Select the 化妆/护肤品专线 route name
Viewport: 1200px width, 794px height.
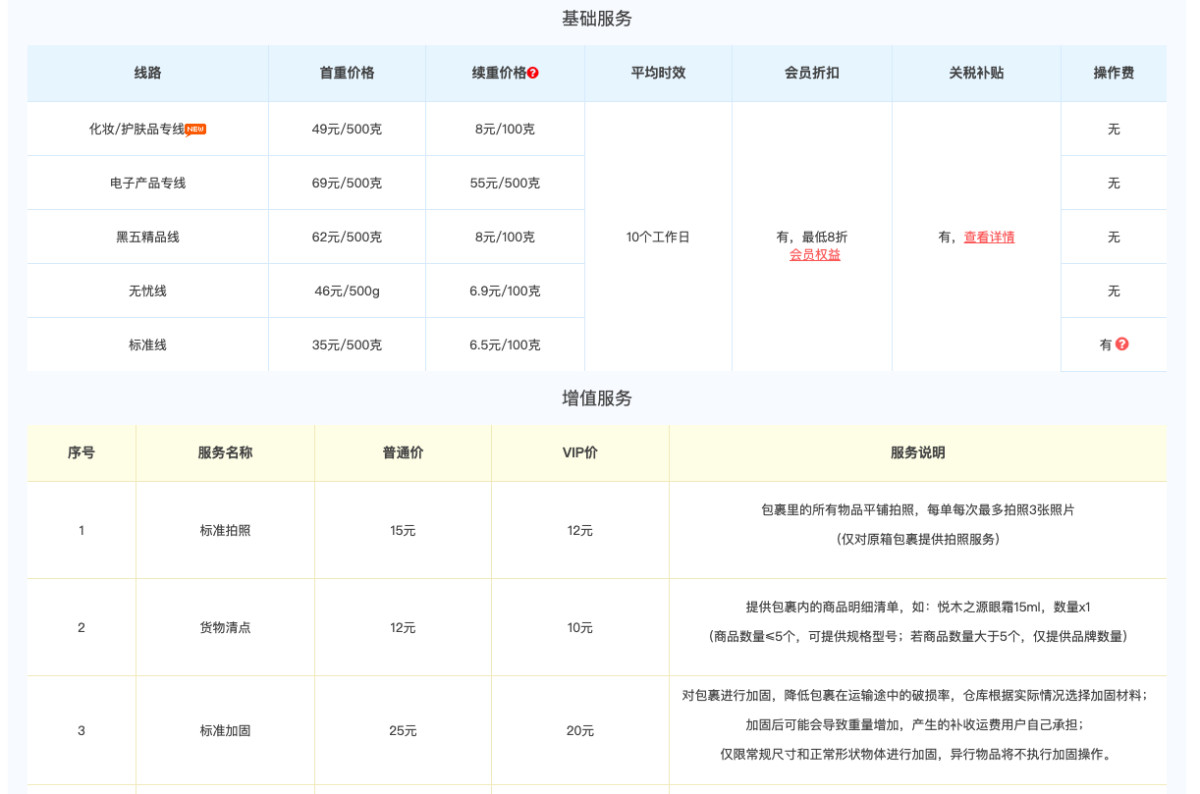(137, 129)
